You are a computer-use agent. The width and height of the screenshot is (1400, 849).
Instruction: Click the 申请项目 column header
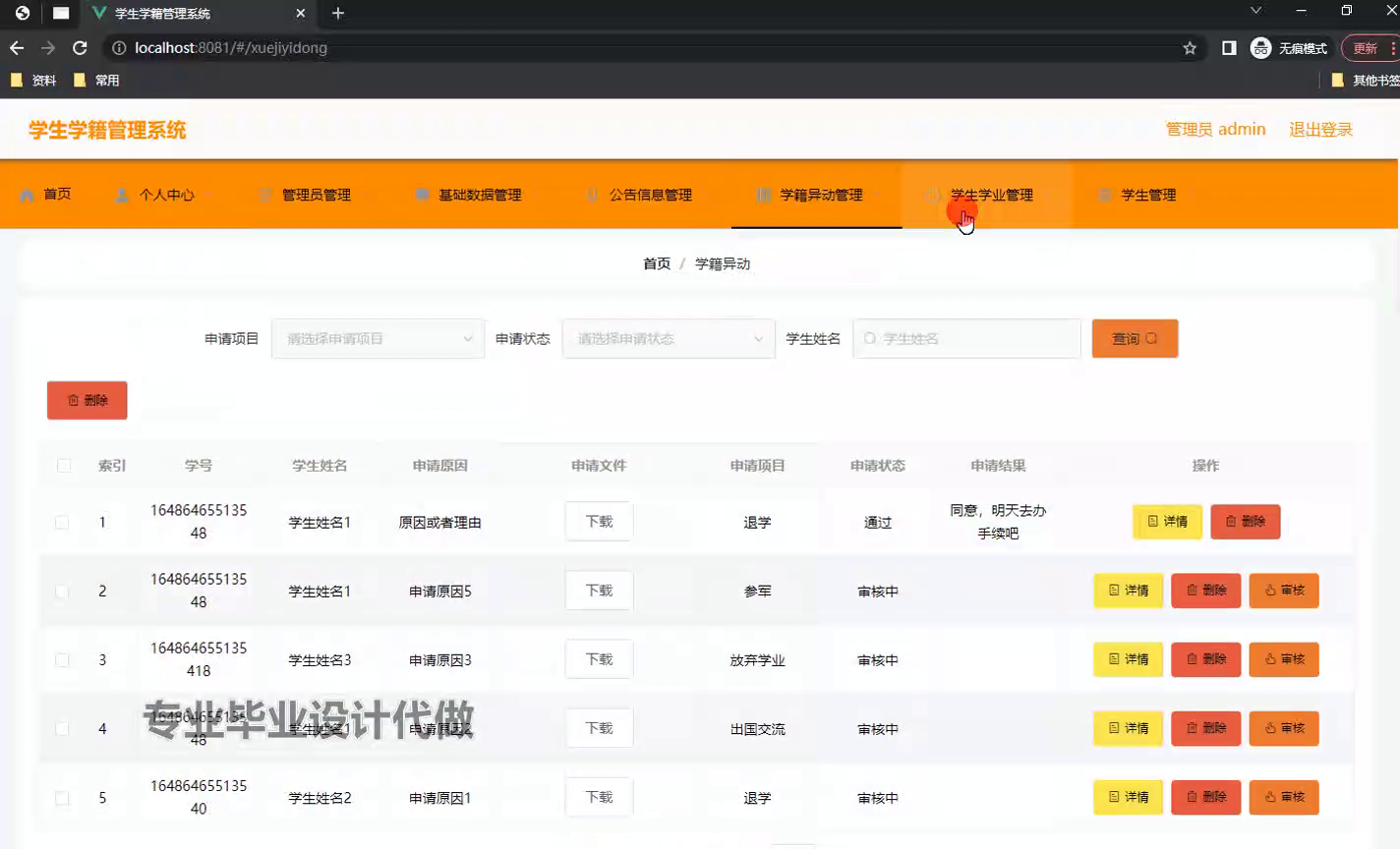coord(757,466)
